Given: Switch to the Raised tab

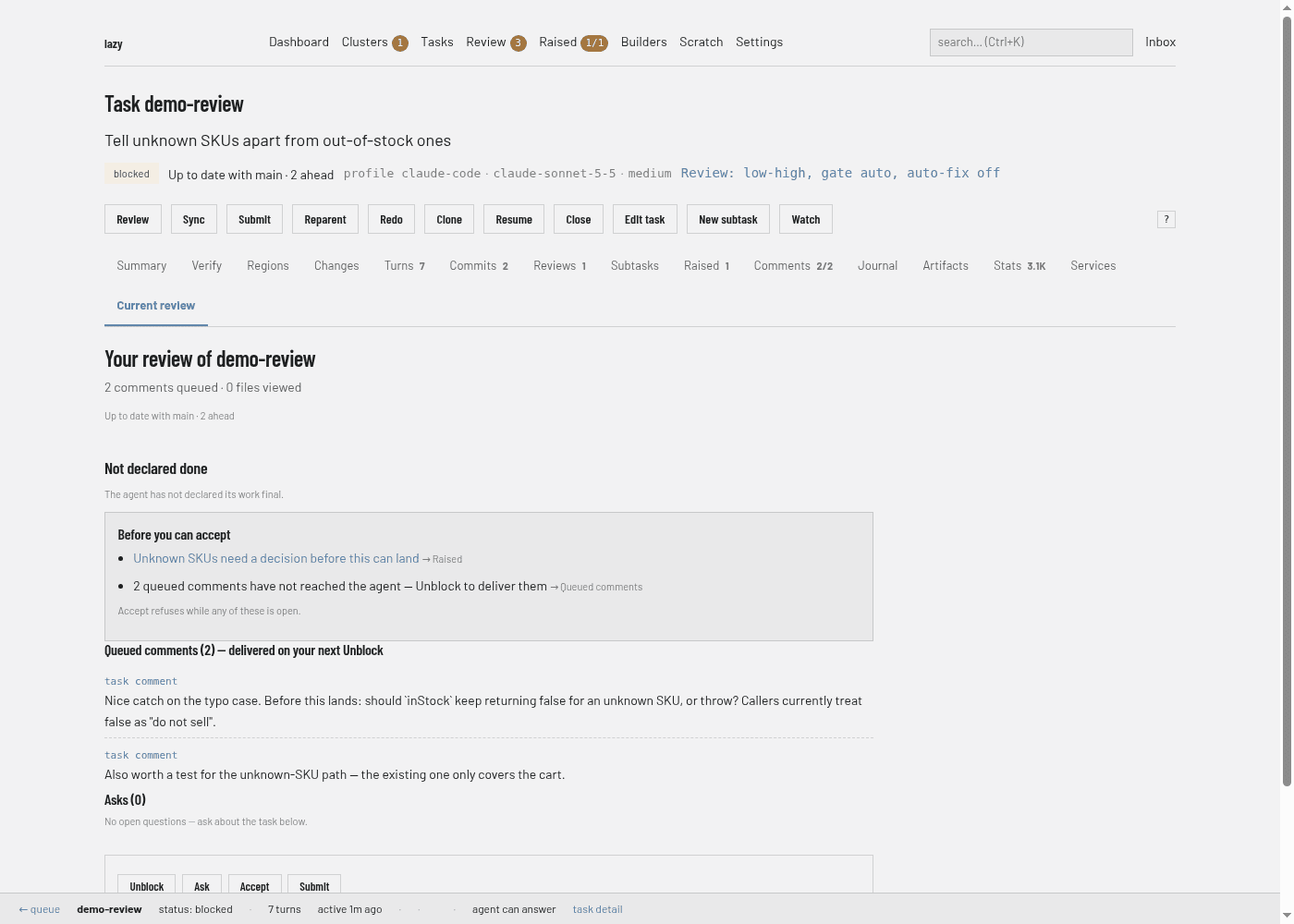Looking at the screenshot, I should [707, 265].
